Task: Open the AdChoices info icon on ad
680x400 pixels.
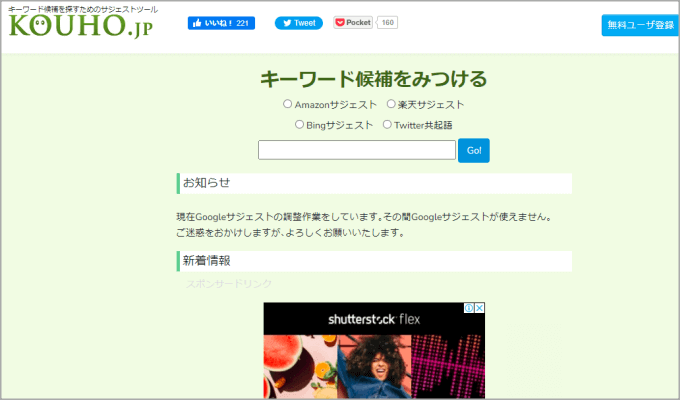Action: coord(469,308)
